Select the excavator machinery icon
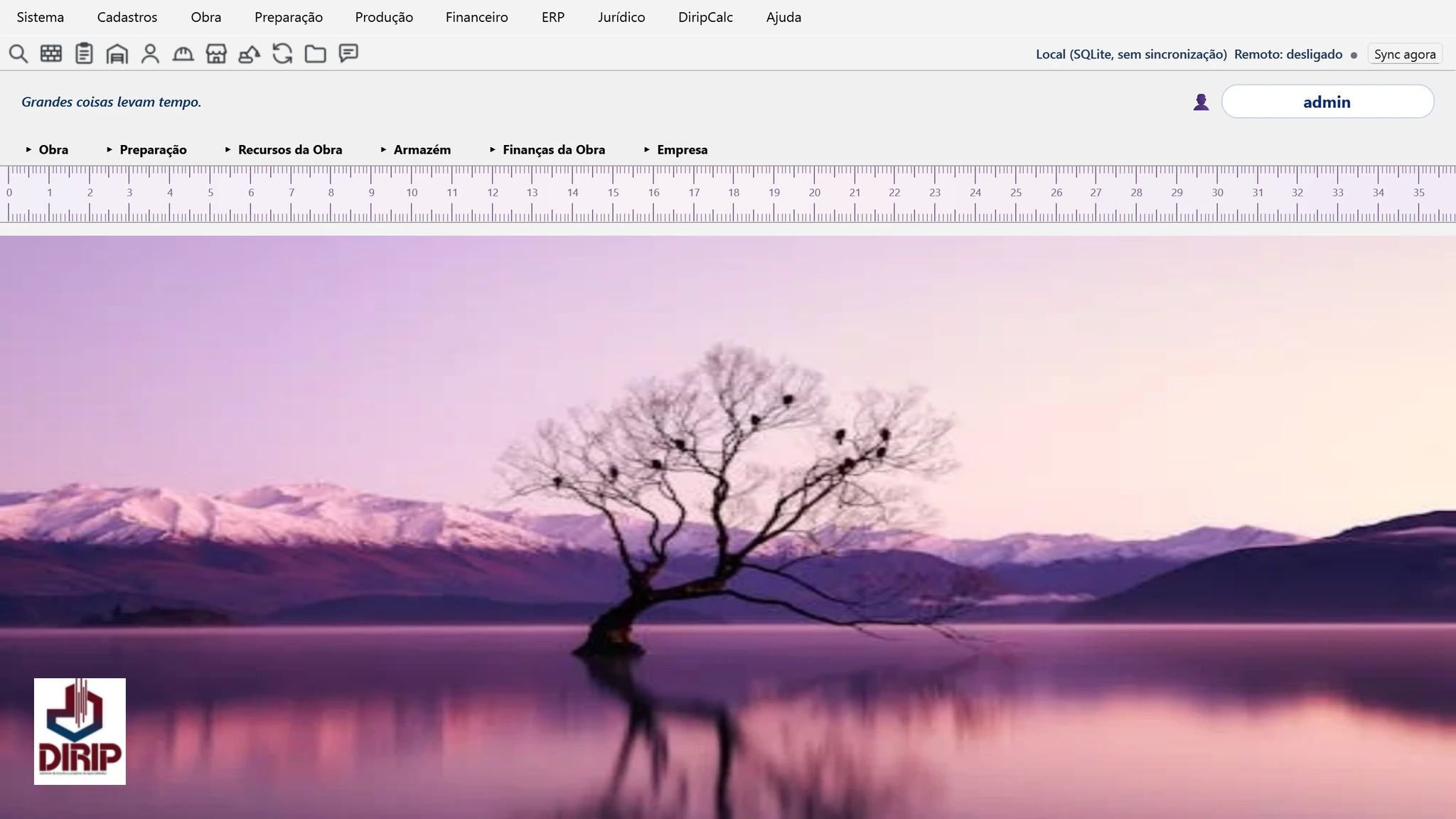Viewport: 1456px width, 819px height. tap(249, 54)
